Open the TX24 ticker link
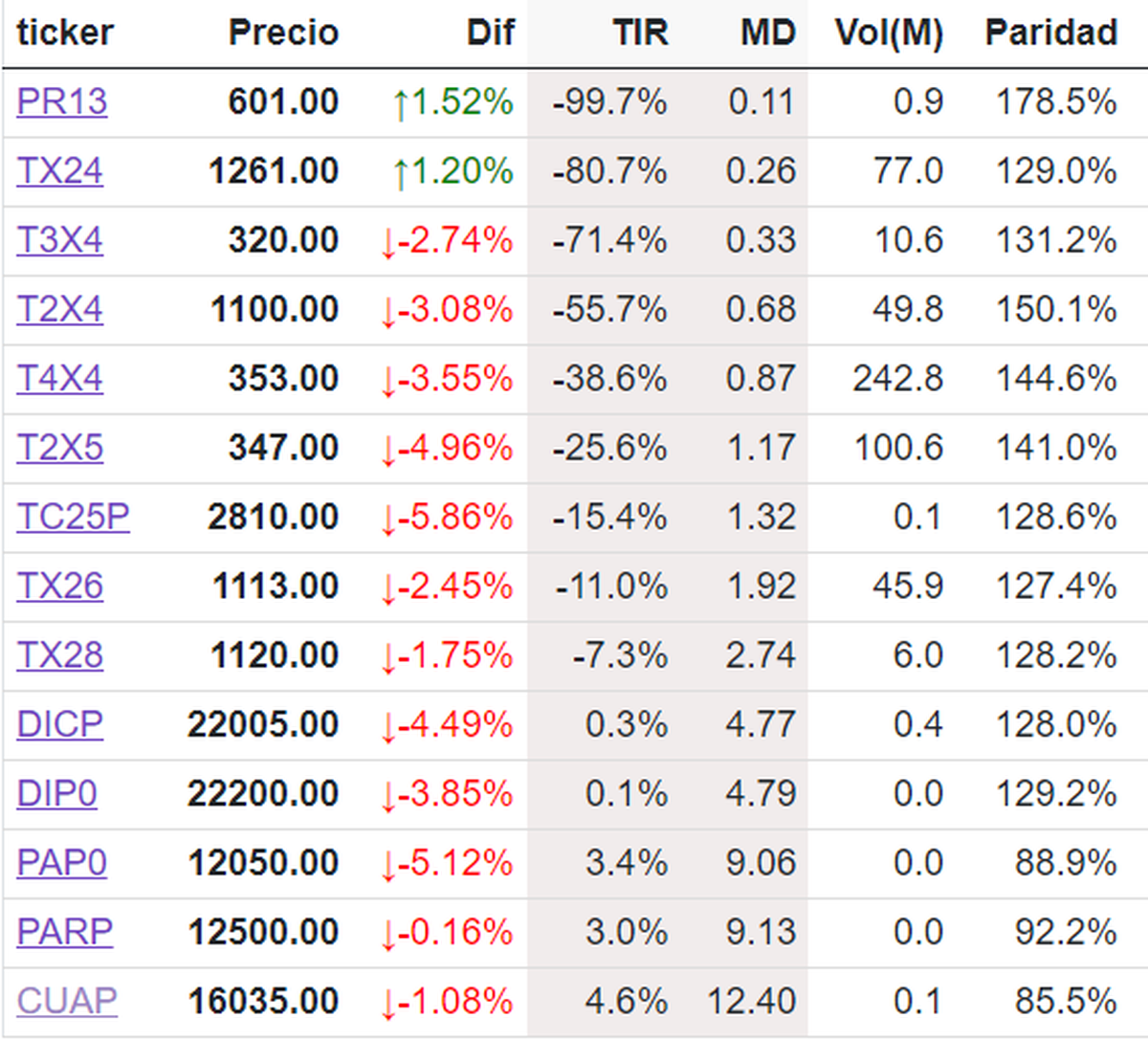The height and width of the screenshot is (1040, 1148). 60,171
